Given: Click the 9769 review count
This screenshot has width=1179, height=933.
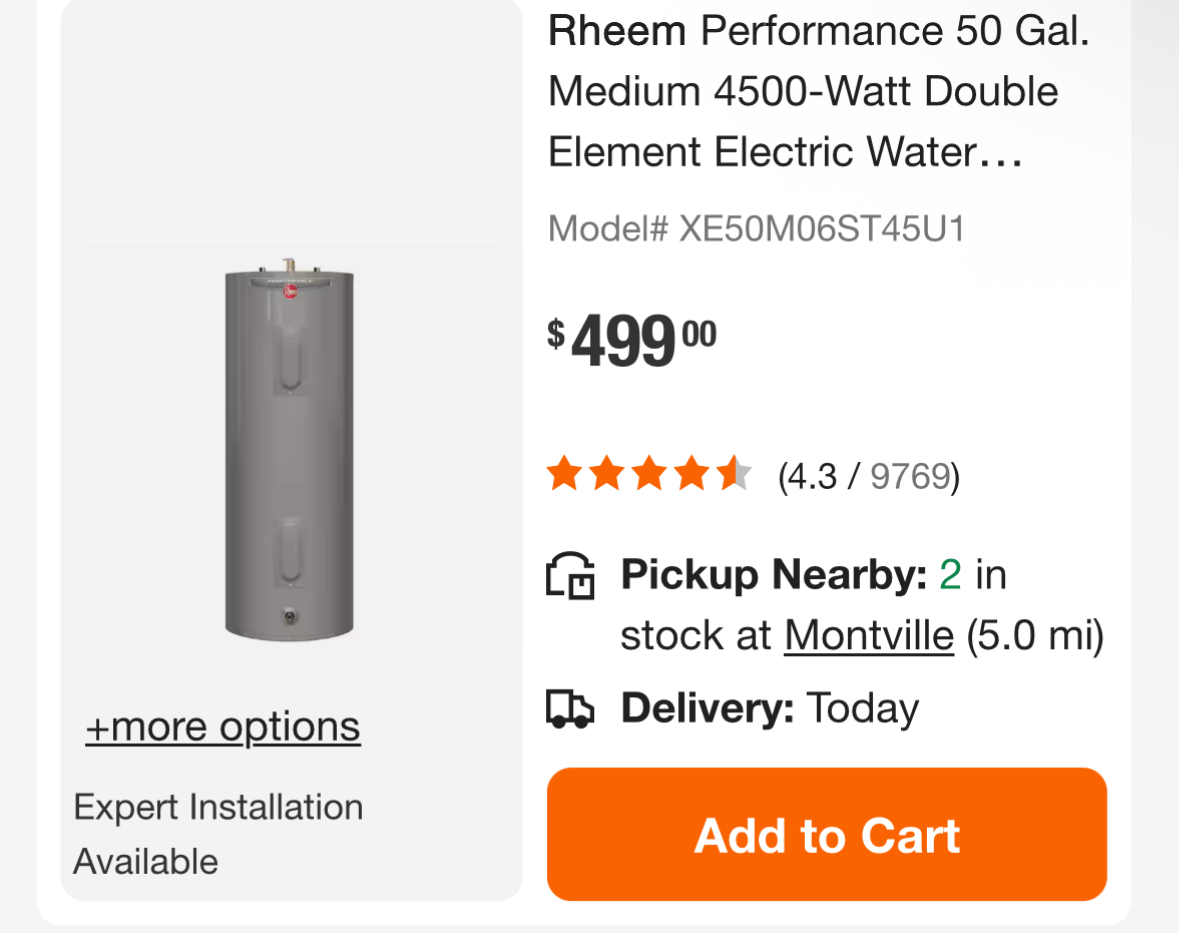Looking at the screenshot, I should click(x=909, y=477).
